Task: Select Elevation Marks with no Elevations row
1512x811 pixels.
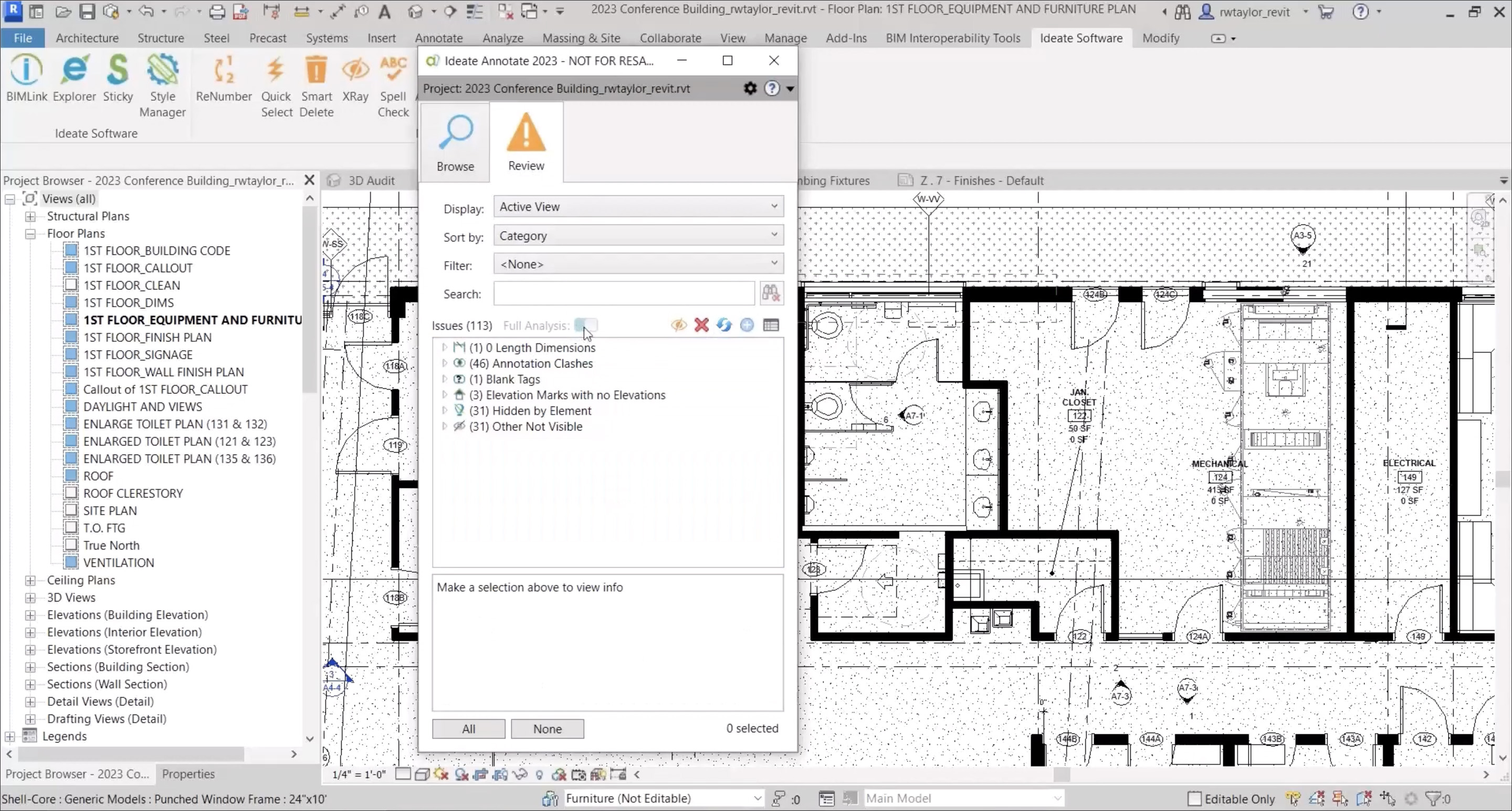Action: [x=567, y=394]
